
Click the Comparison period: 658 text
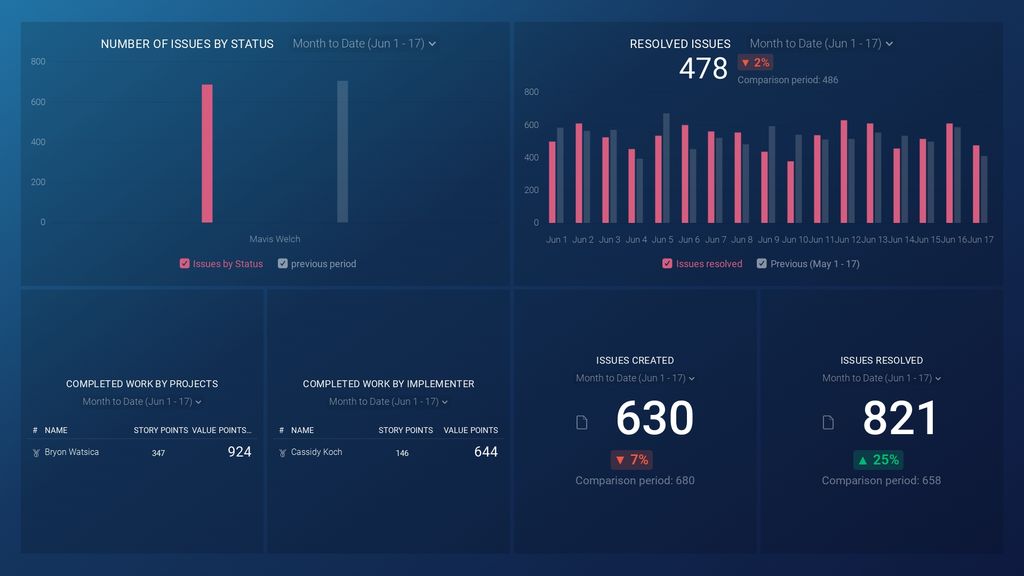pos(880,480)
